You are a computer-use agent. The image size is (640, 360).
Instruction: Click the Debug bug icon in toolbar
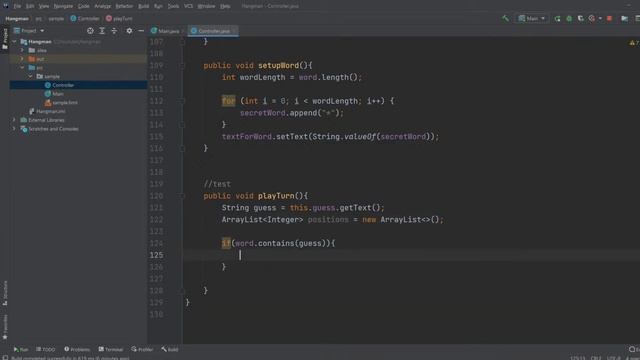(569, 18)
